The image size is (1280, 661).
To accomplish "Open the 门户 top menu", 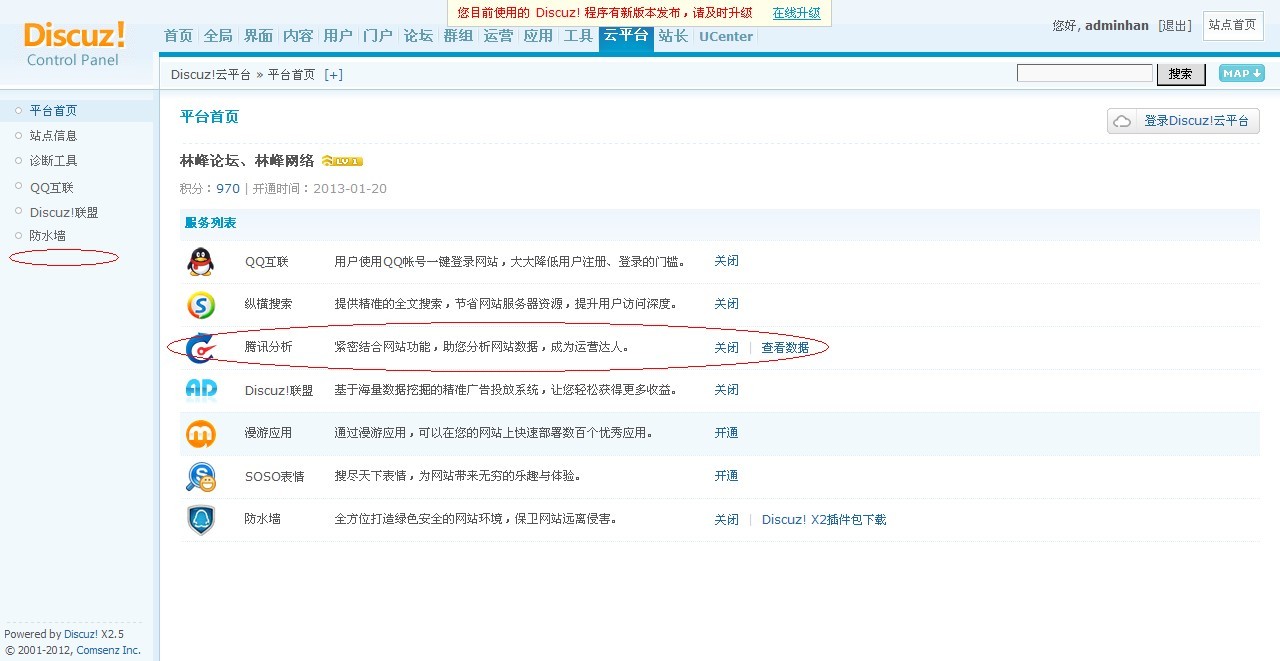I will point(378,36).
